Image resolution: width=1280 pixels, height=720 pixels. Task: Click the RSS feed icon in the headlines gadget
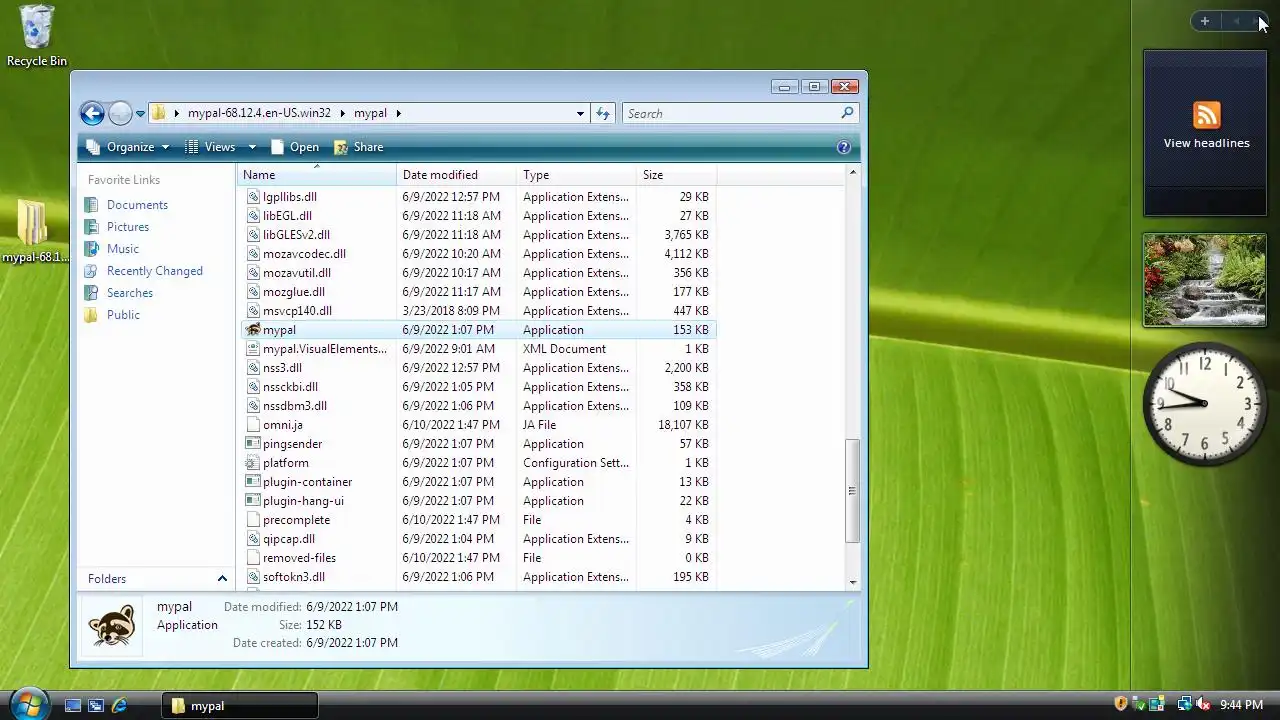[x=1206, y=115]
